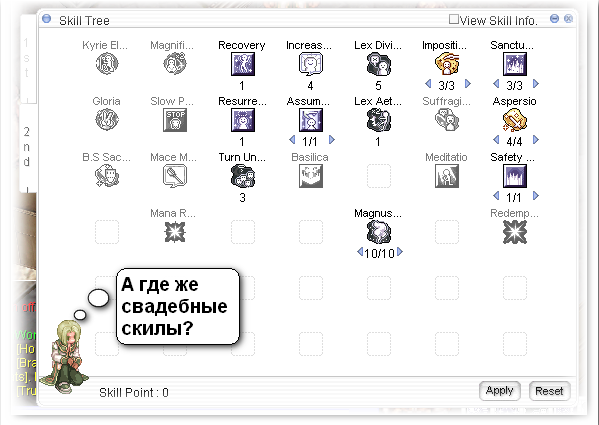Screen dimensions: 599x425
Task: Click the Increase Agility skill icon
Action: (x=311, y=64)
